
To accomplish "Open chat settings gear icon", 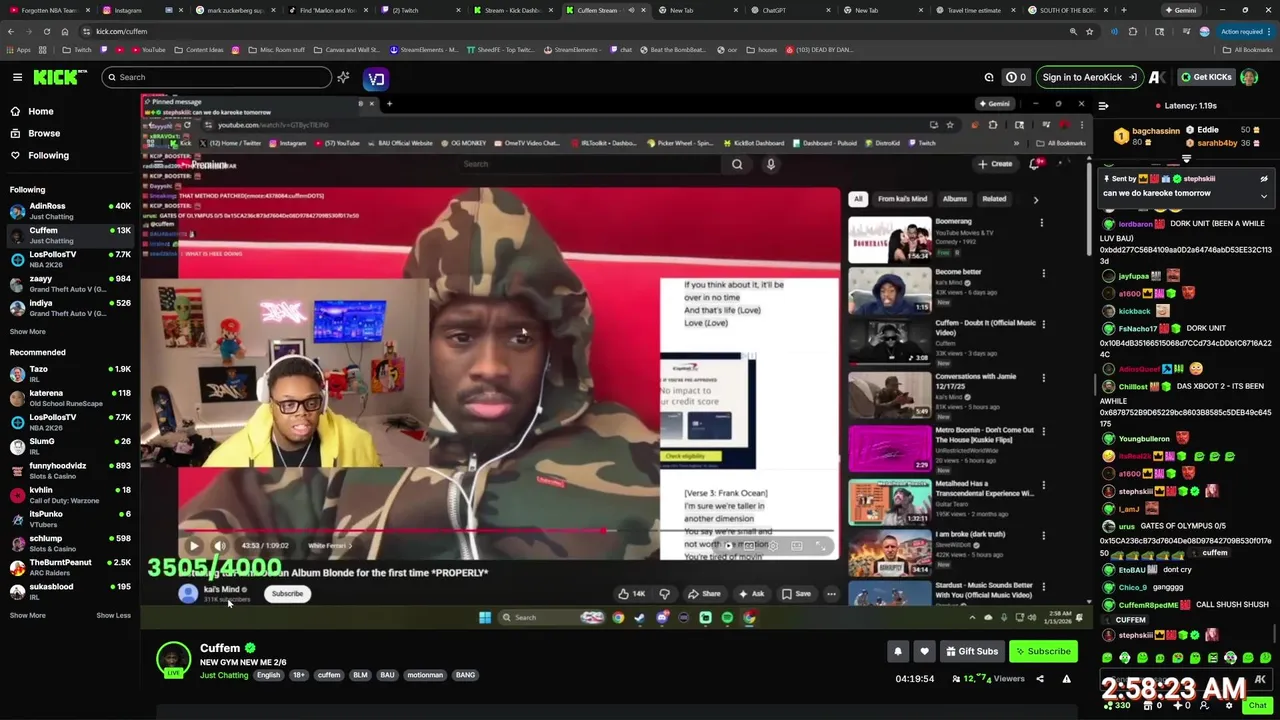I will (1229, 705).
